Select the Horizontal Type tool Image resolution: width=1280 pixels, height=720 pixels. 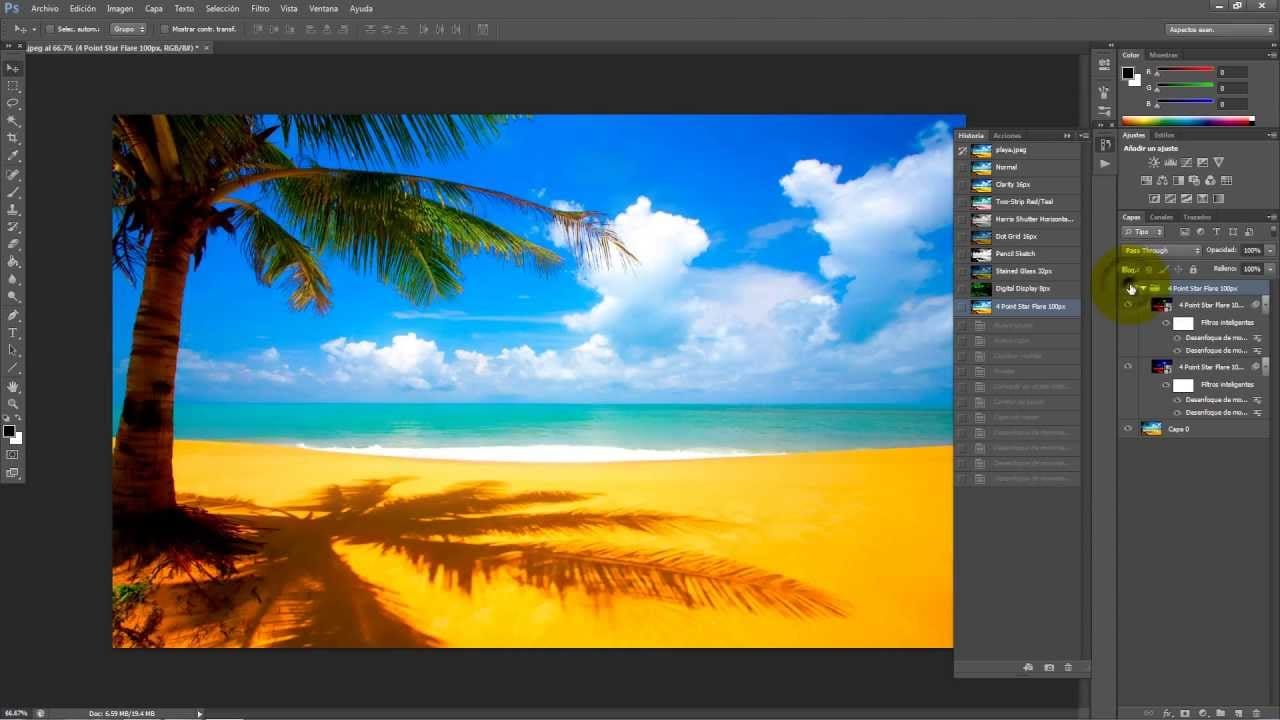[x=13, y=332]
